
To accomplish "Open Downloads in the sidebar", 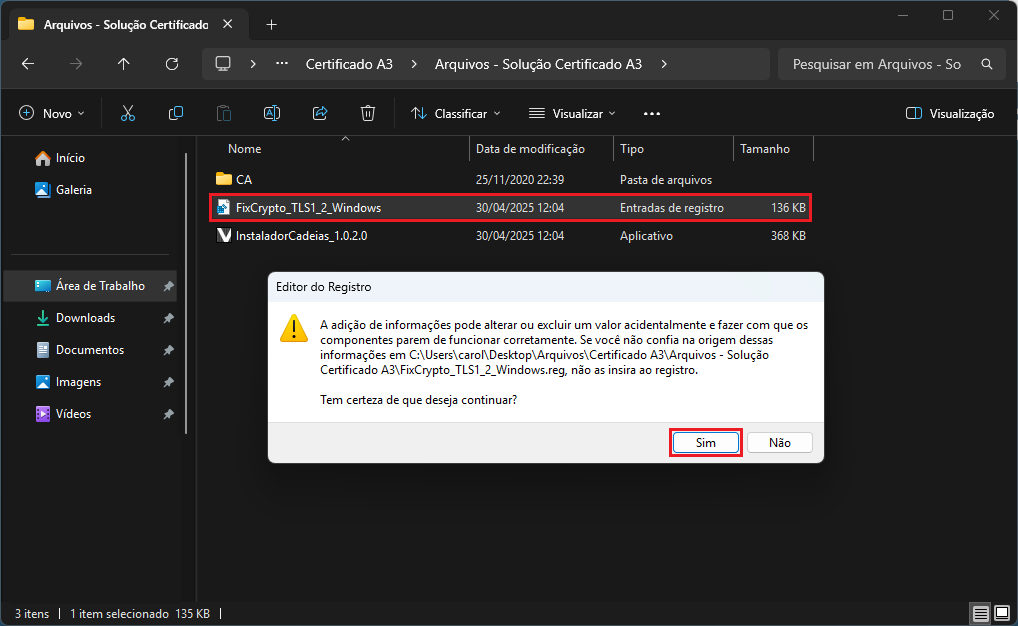I will coord(85,318).
